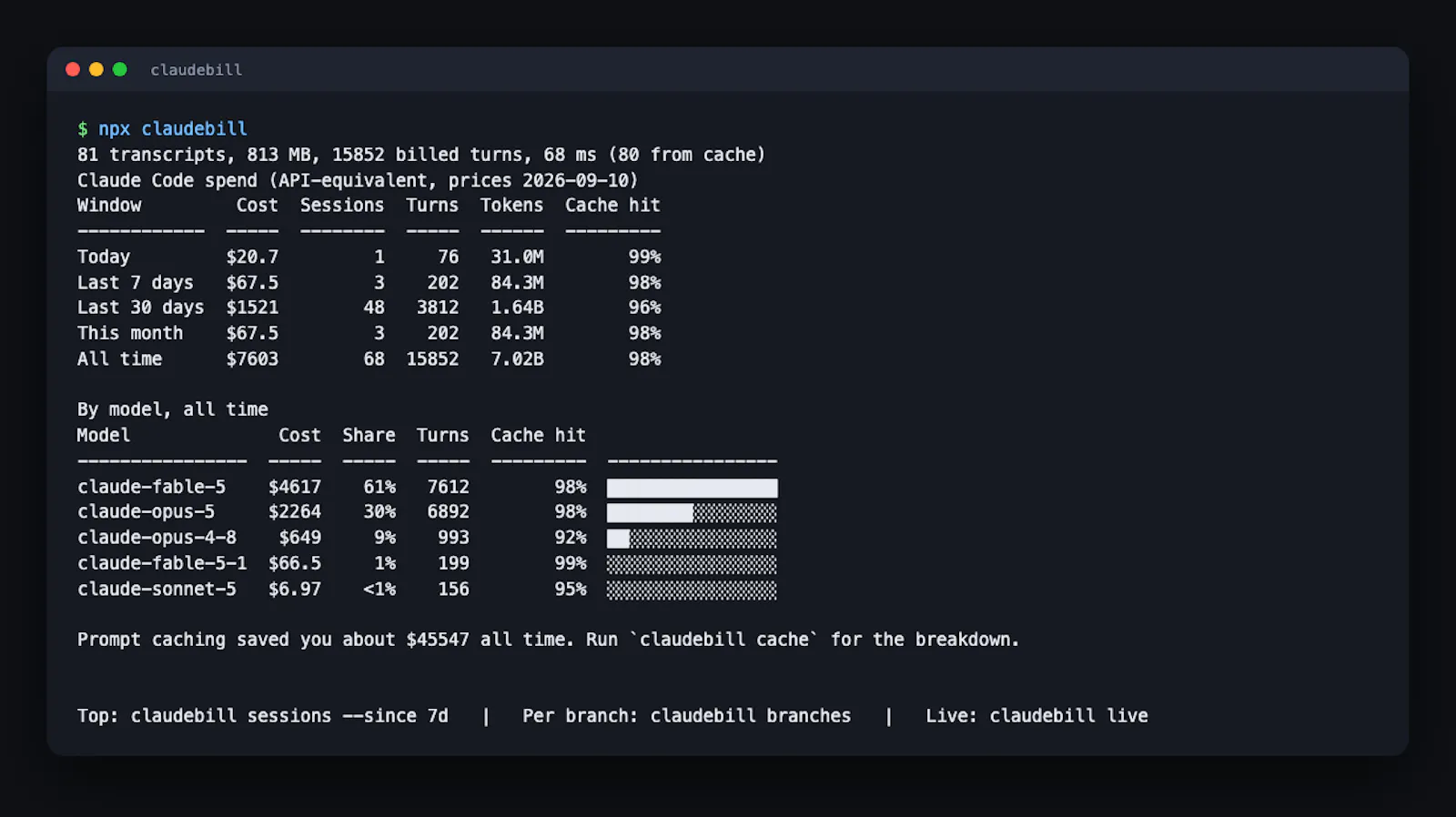
Task: Click the 61% share value
Action: click(x=380, y=488)
